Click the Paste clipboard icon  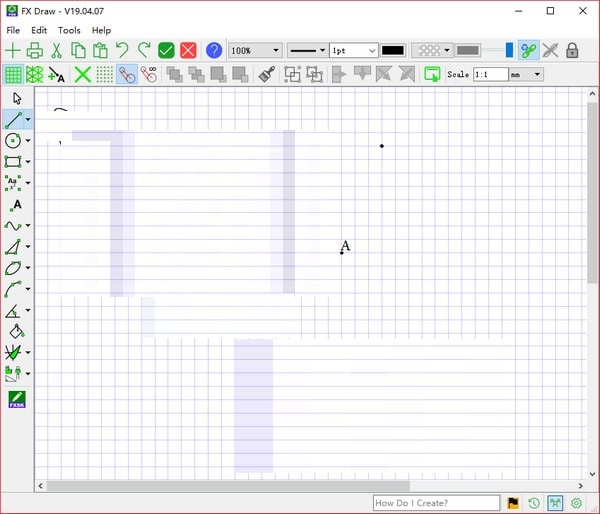(100, 51)
